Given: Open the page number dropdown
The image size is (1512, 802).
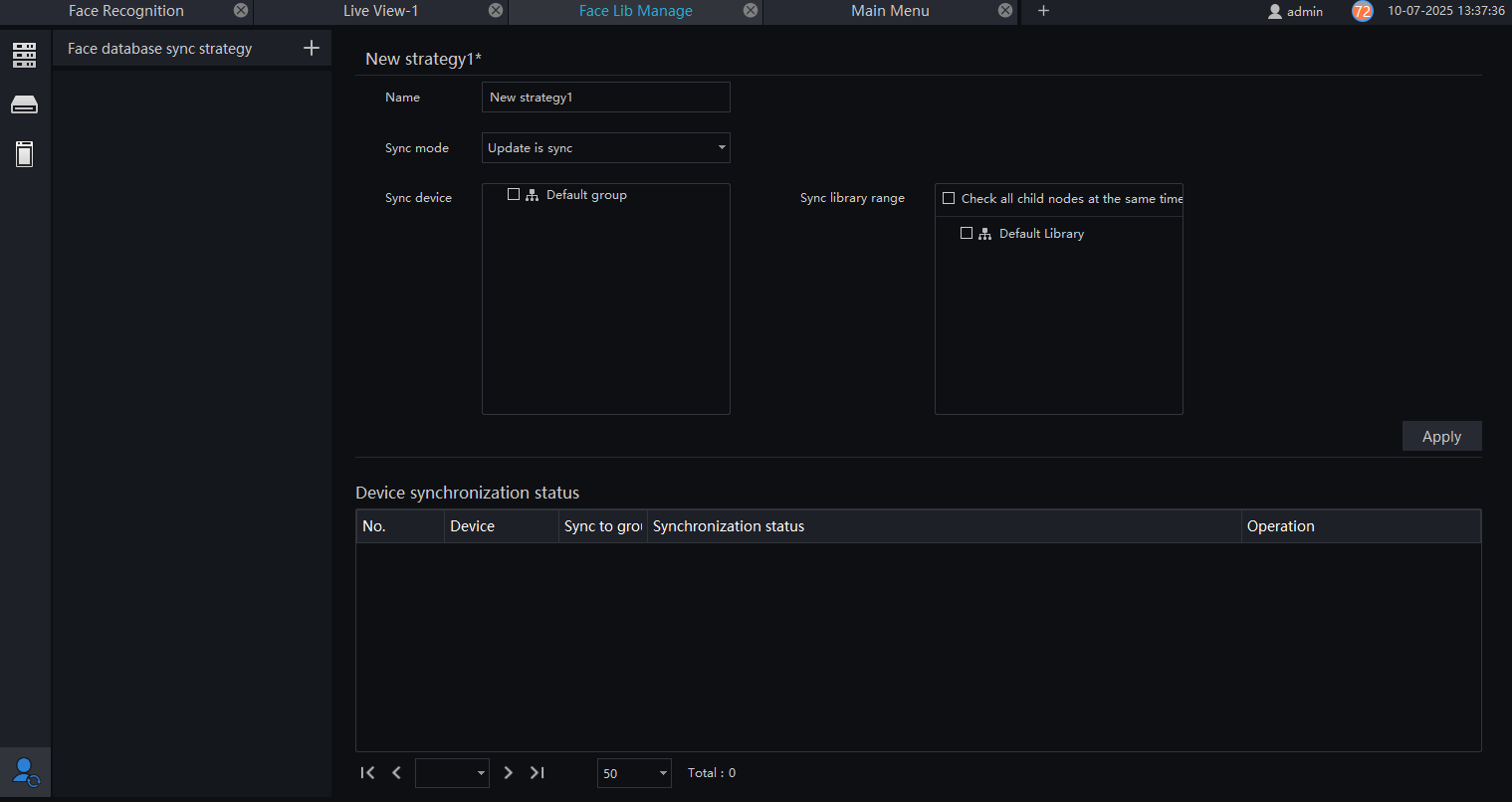Looking at the screenshot, I should click(x=452, y=773).
